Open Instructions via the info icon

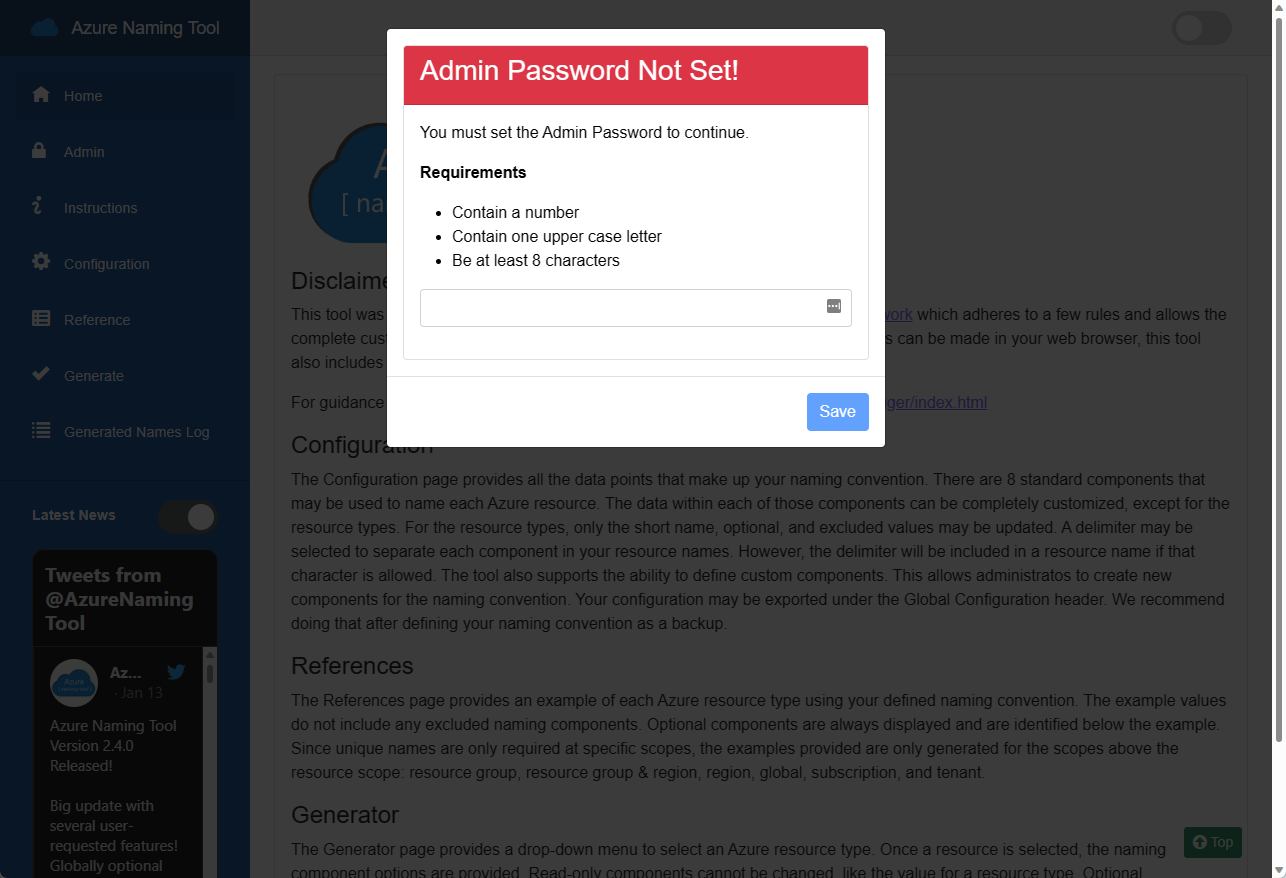point(40,207)
